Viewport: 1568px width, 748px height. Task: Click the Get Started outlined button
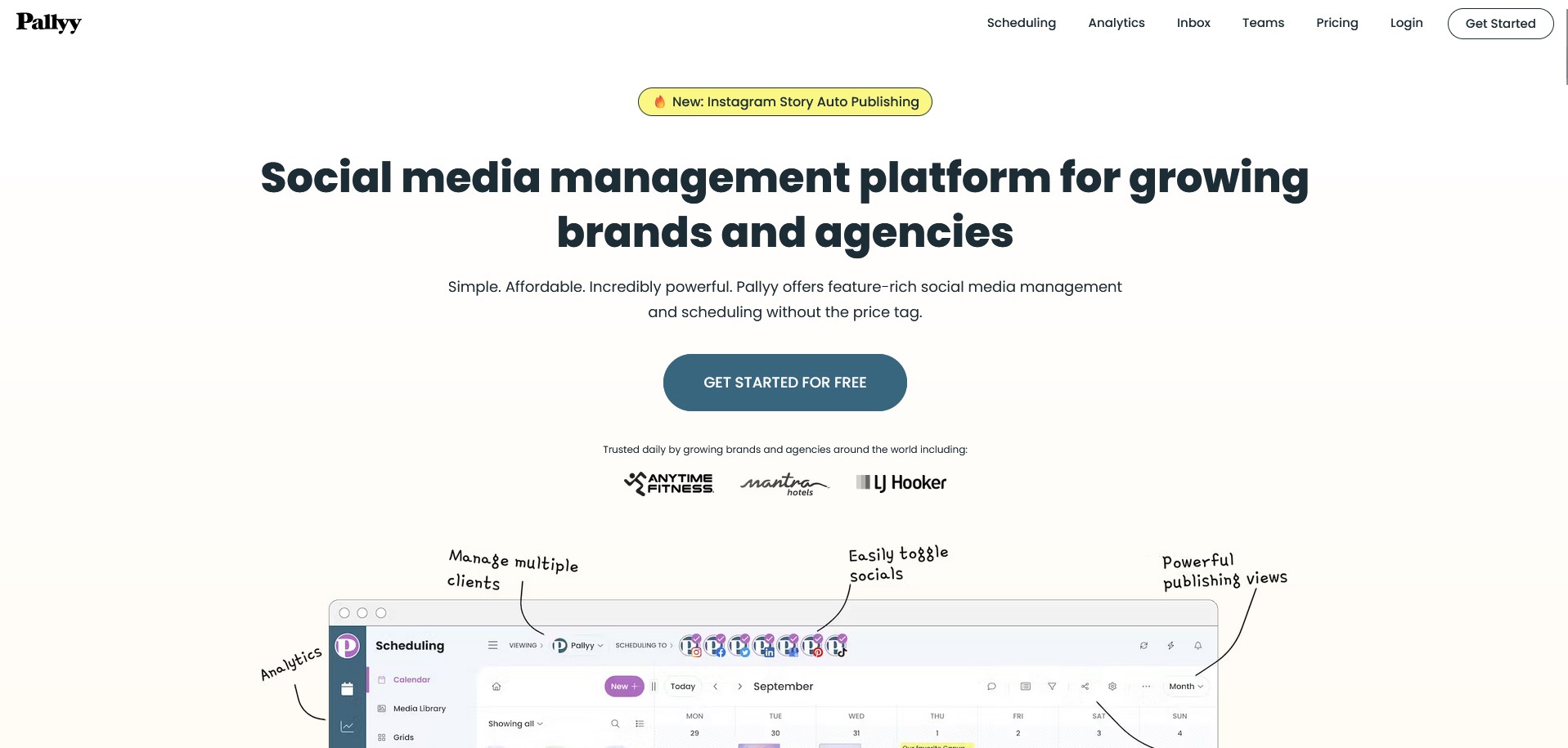tap(1500, 24)
